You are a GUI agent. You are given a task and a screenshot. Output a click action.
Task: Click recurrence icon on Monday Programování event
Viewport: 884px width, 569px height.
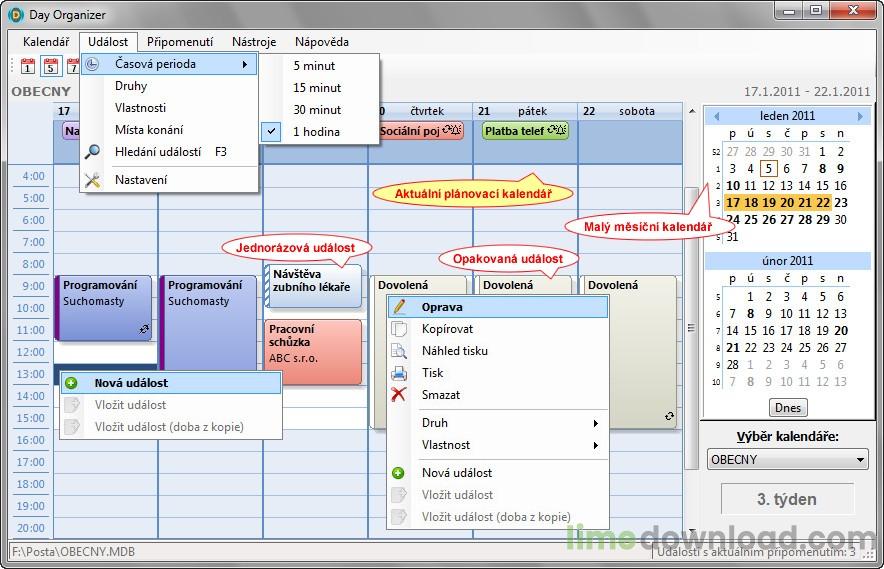tap(144, 329)
